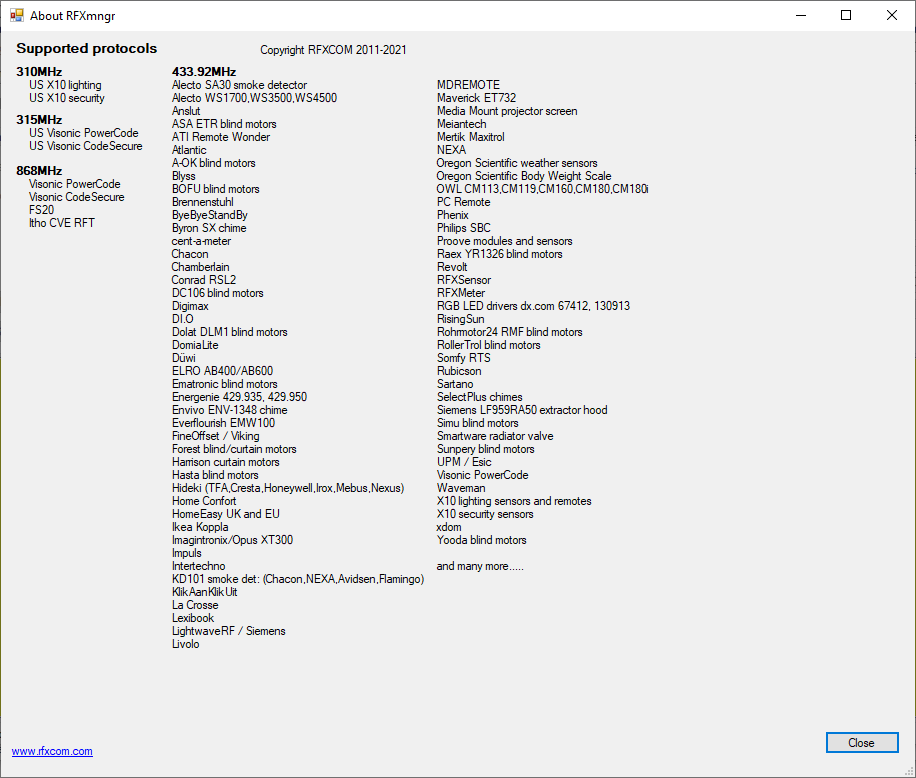Select Rohrmotor24 RMF blind motors
The image size is (916, 778).
(510, 332)
